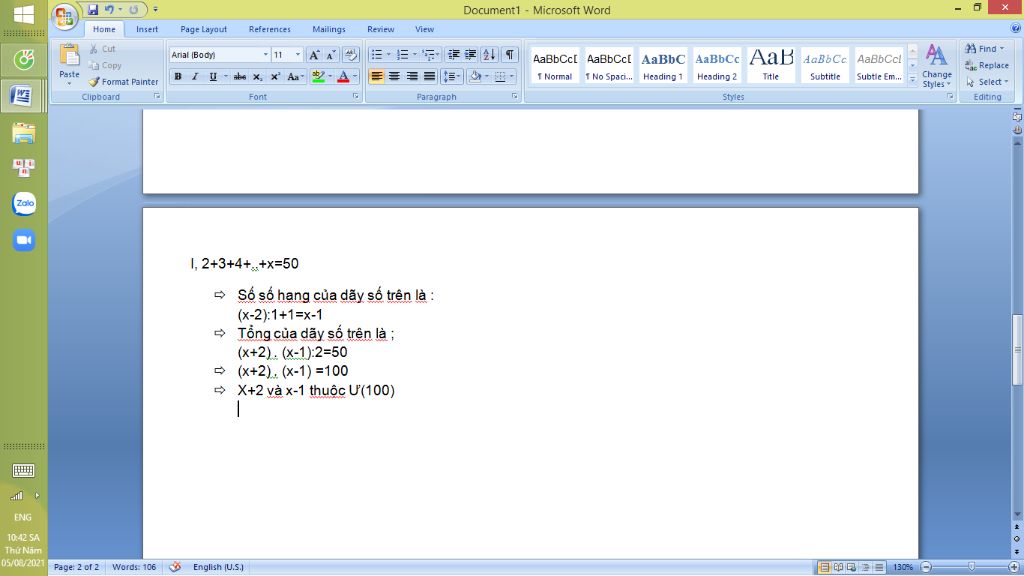
Task: Click the Words: 106 status indicator
Action: click(x=134, y=567)
